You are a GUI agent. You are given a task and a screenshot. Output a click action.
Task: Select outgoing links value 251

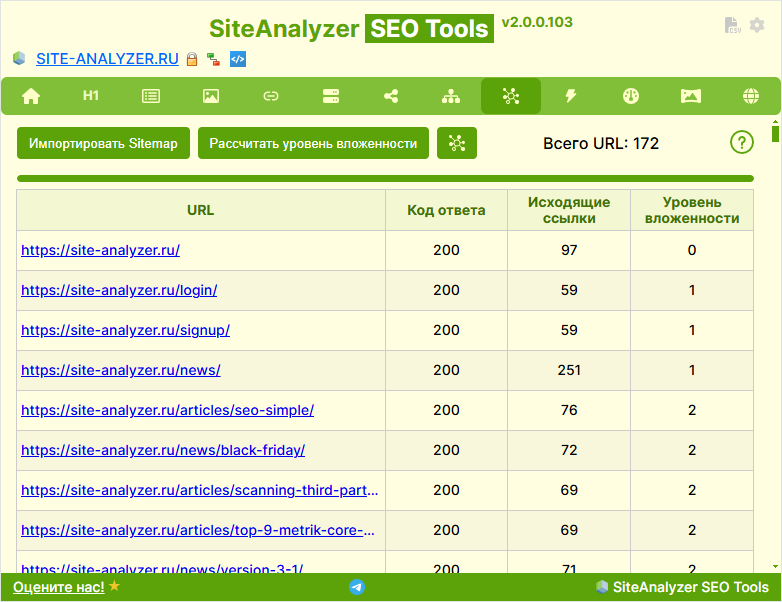[569, 370]
